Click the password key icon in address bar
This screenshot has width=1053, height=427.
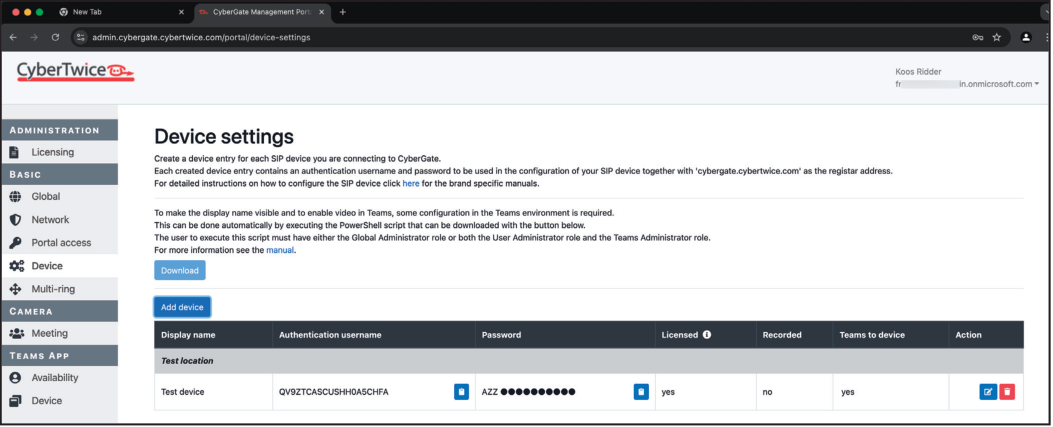click(x=978, y=38)
